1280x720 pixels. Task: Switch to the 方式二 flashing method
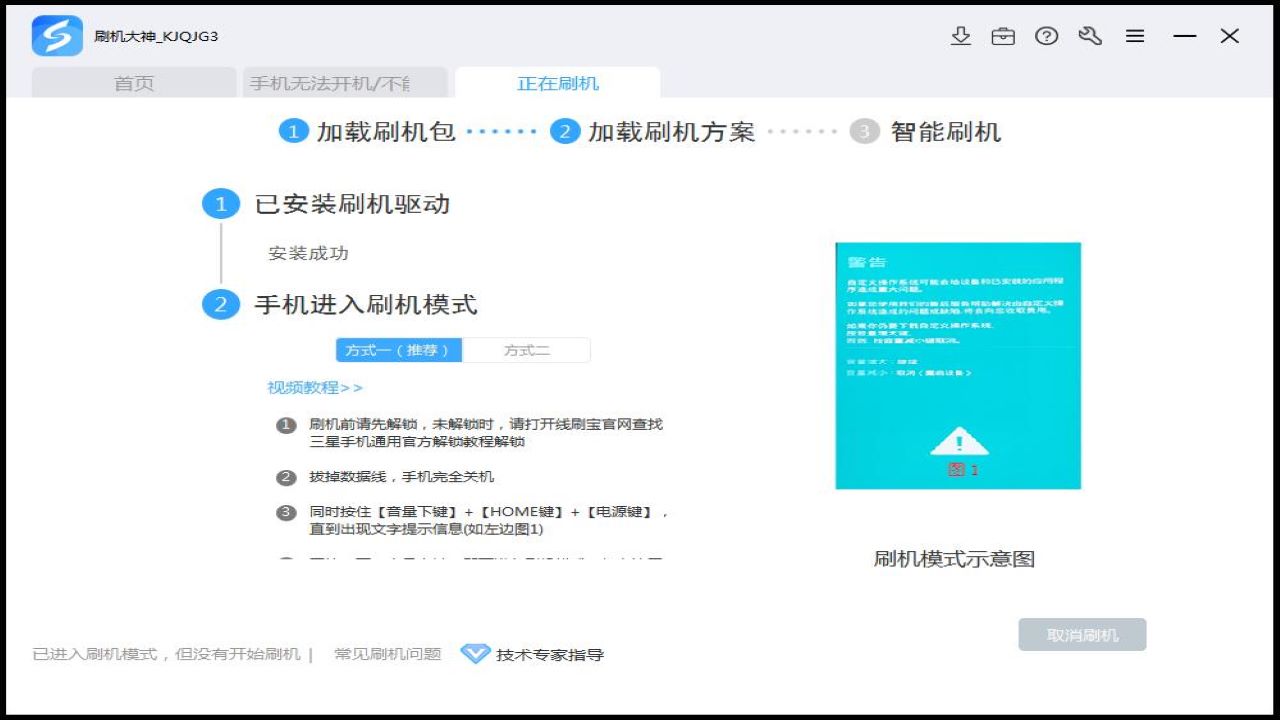coord(527,350)
